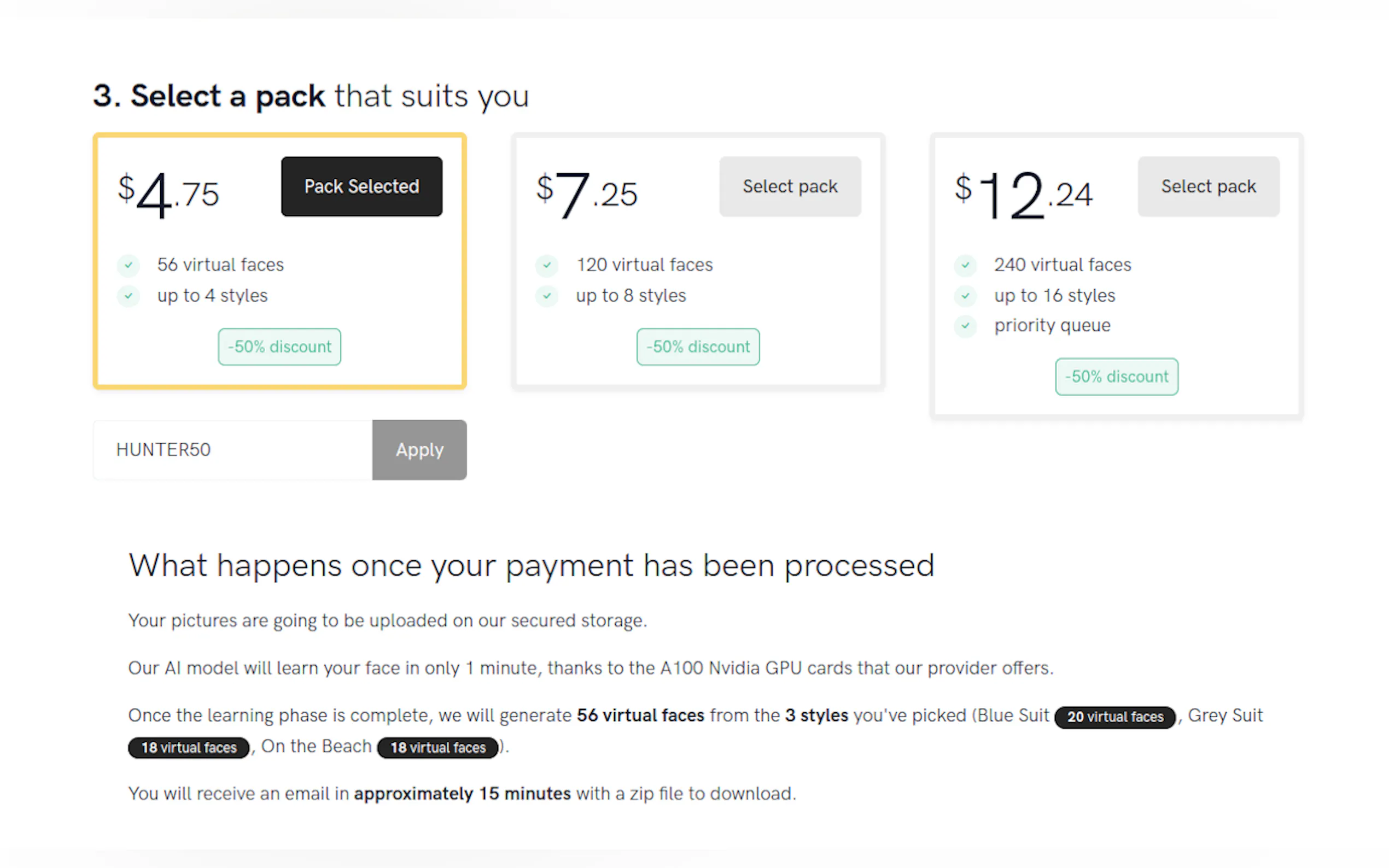Click the priority queue checkmark icon
The width and height of the screenshot is (1389, 868).
[965, 326]
